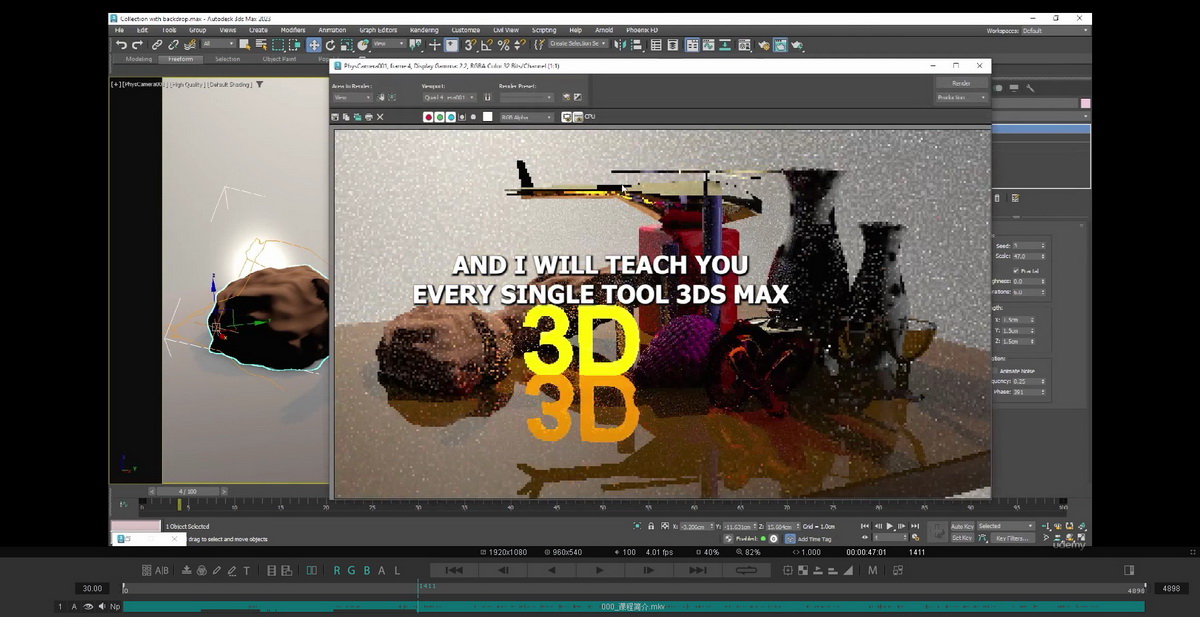
Task: Toggle Window/Crossing selection icon
Action: pos(295,44)
